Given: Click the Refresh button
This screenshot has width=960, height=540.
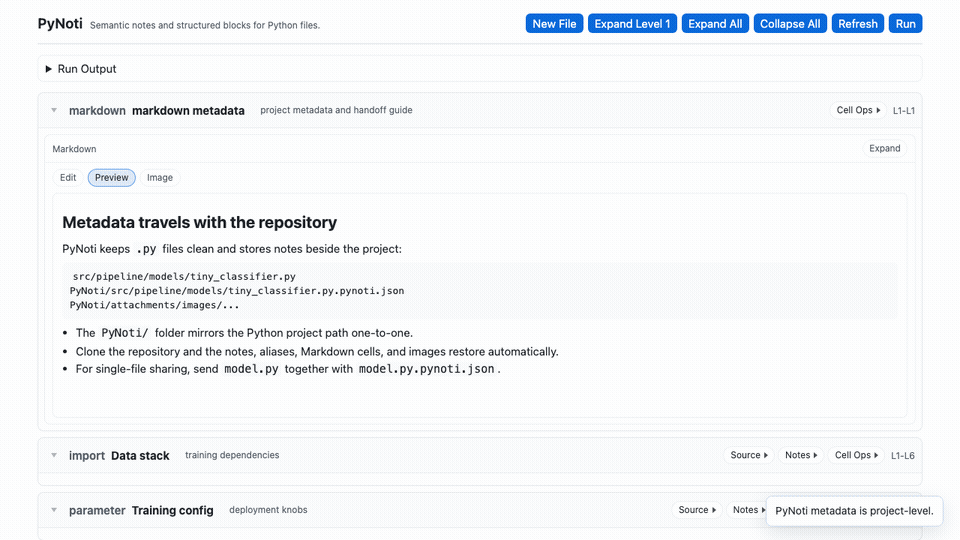Looking at the screenshot, I should pyautogui.click(x=857, y=24).
